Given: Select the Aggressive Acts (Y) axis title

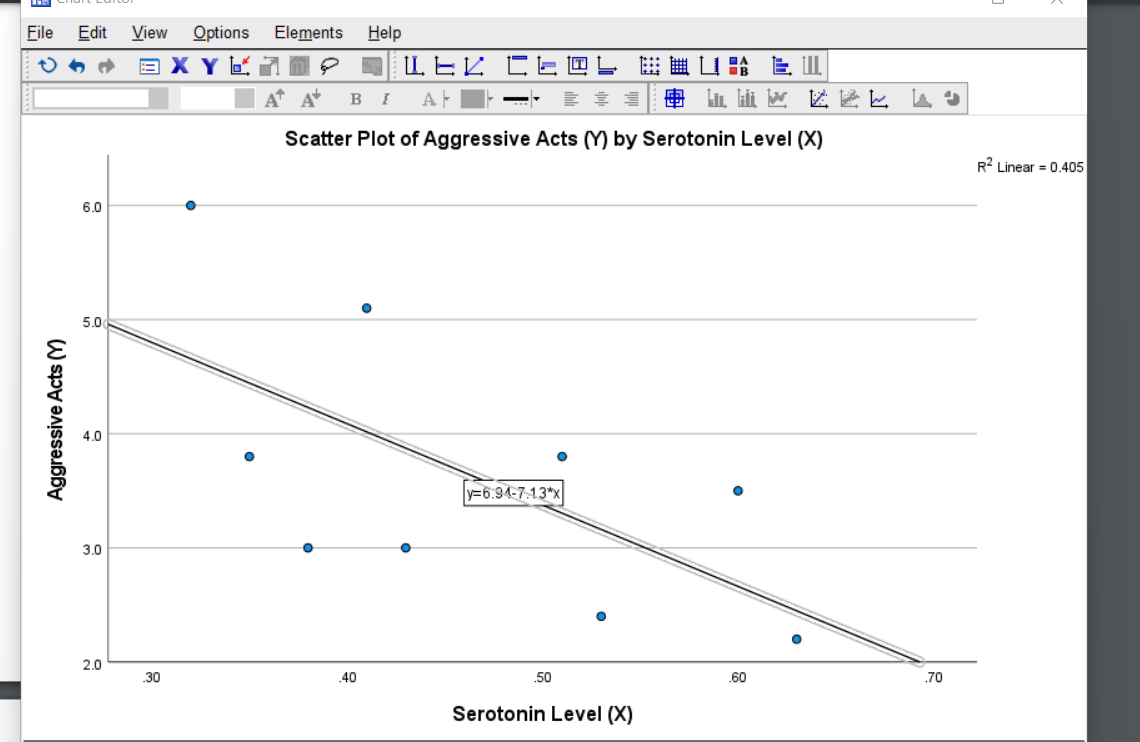Looking at the screenshot, I should (55, 419).
